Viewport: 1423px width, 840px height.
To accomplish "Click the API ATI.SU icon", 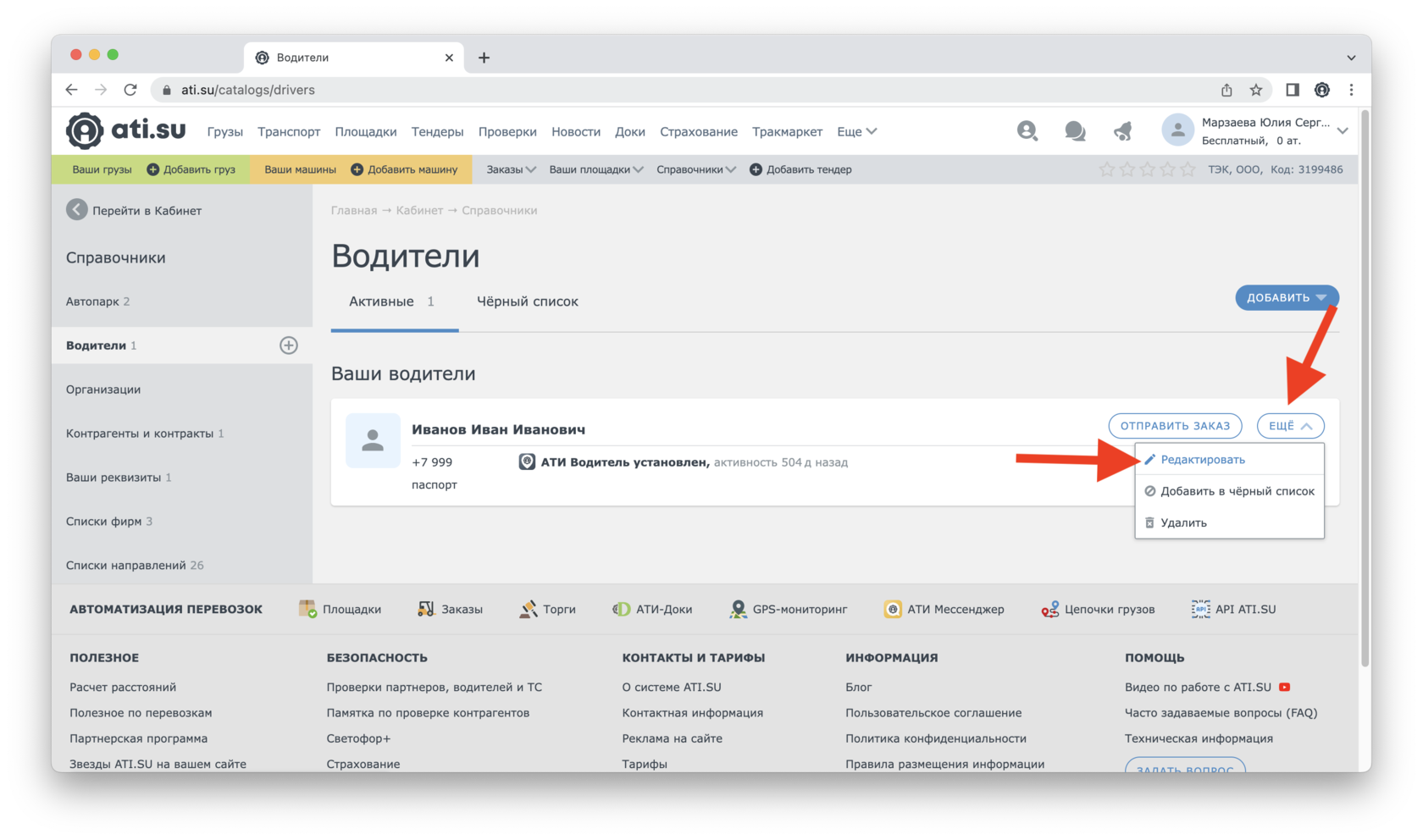I will coord(1200,609).
